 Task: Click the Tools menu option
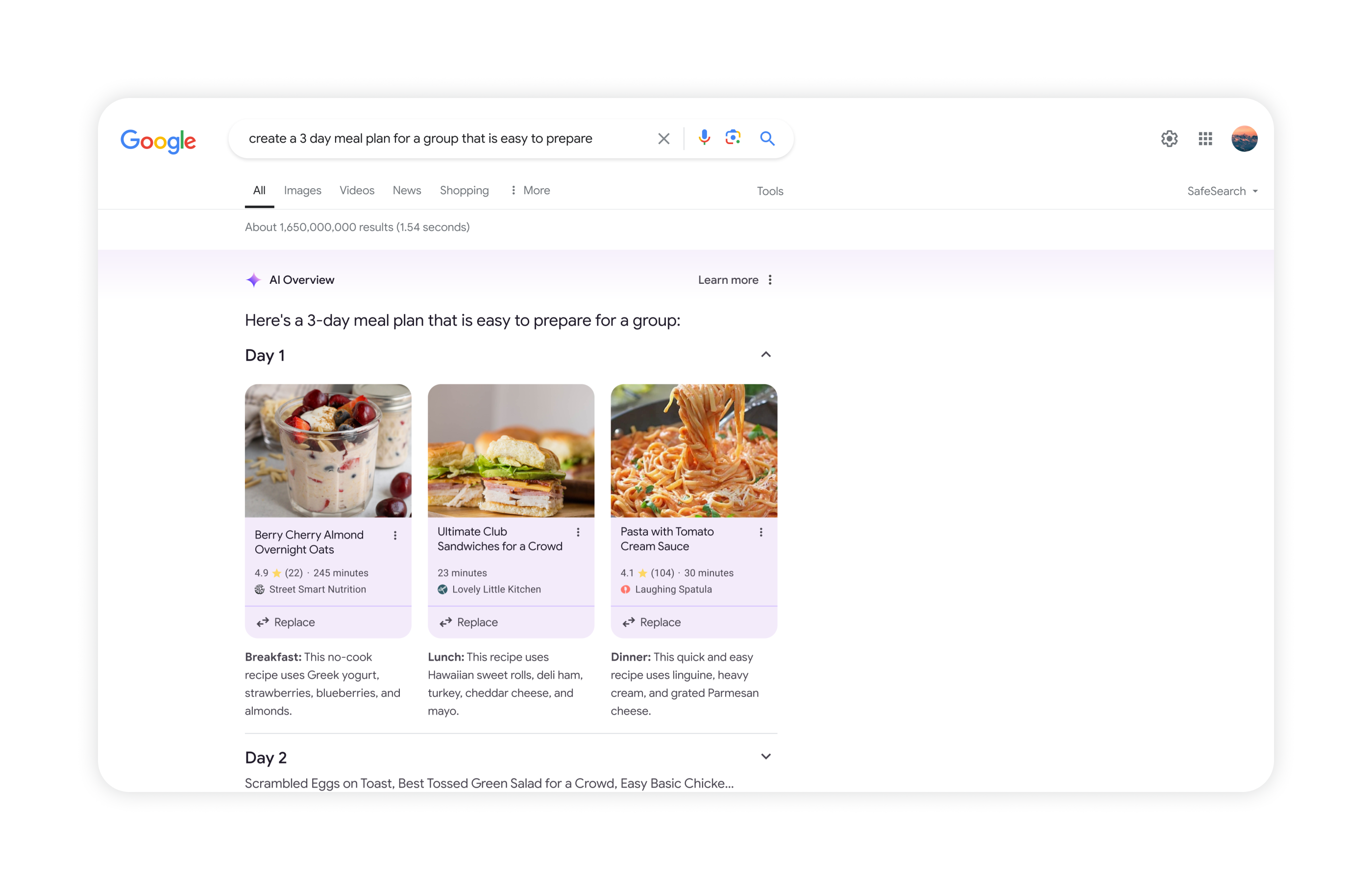click(770, 191)
